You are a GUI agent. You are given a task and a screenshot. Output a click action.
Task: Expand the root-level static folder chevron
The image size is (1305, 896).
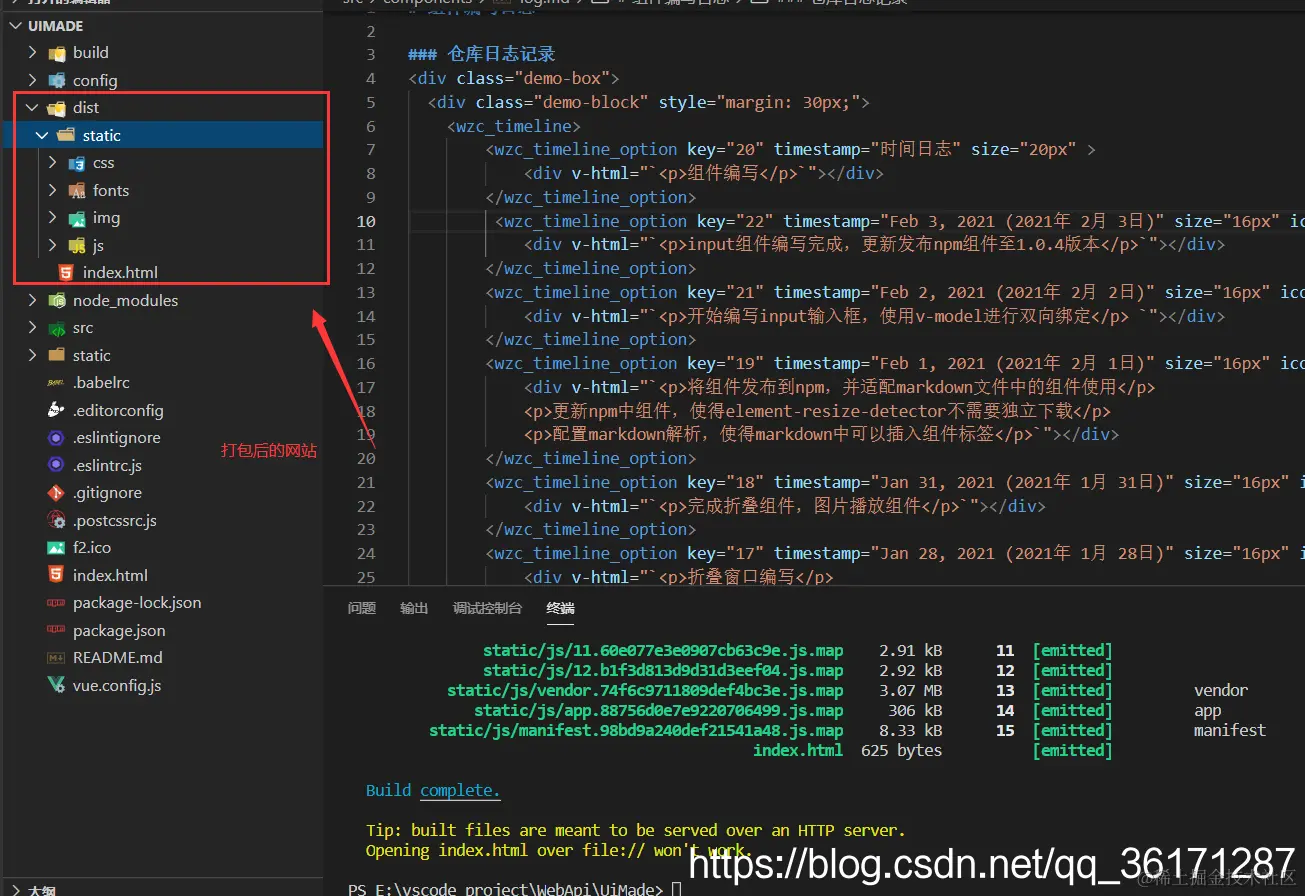point(33,356)
